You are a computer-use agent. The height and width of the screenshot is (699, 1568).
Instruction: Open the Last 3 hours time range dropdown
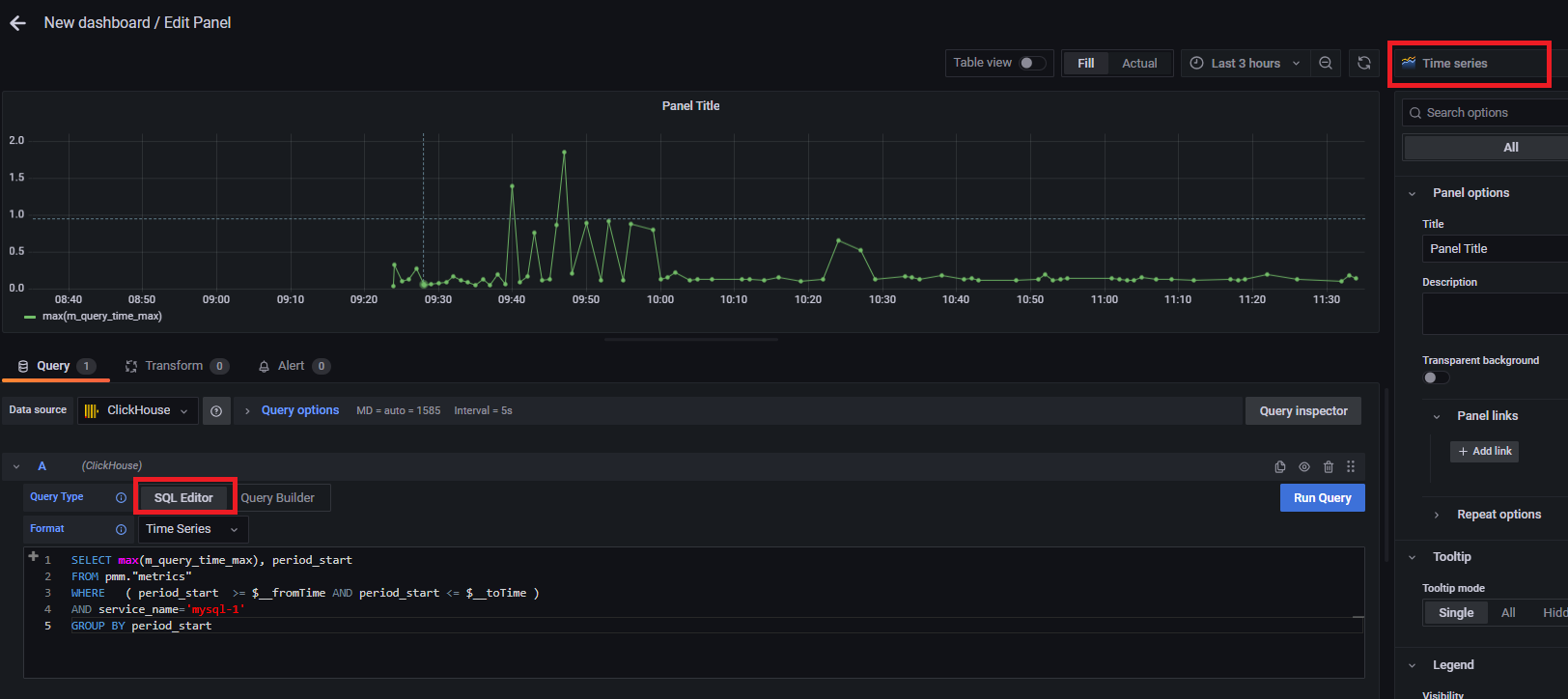[1246, 63]
